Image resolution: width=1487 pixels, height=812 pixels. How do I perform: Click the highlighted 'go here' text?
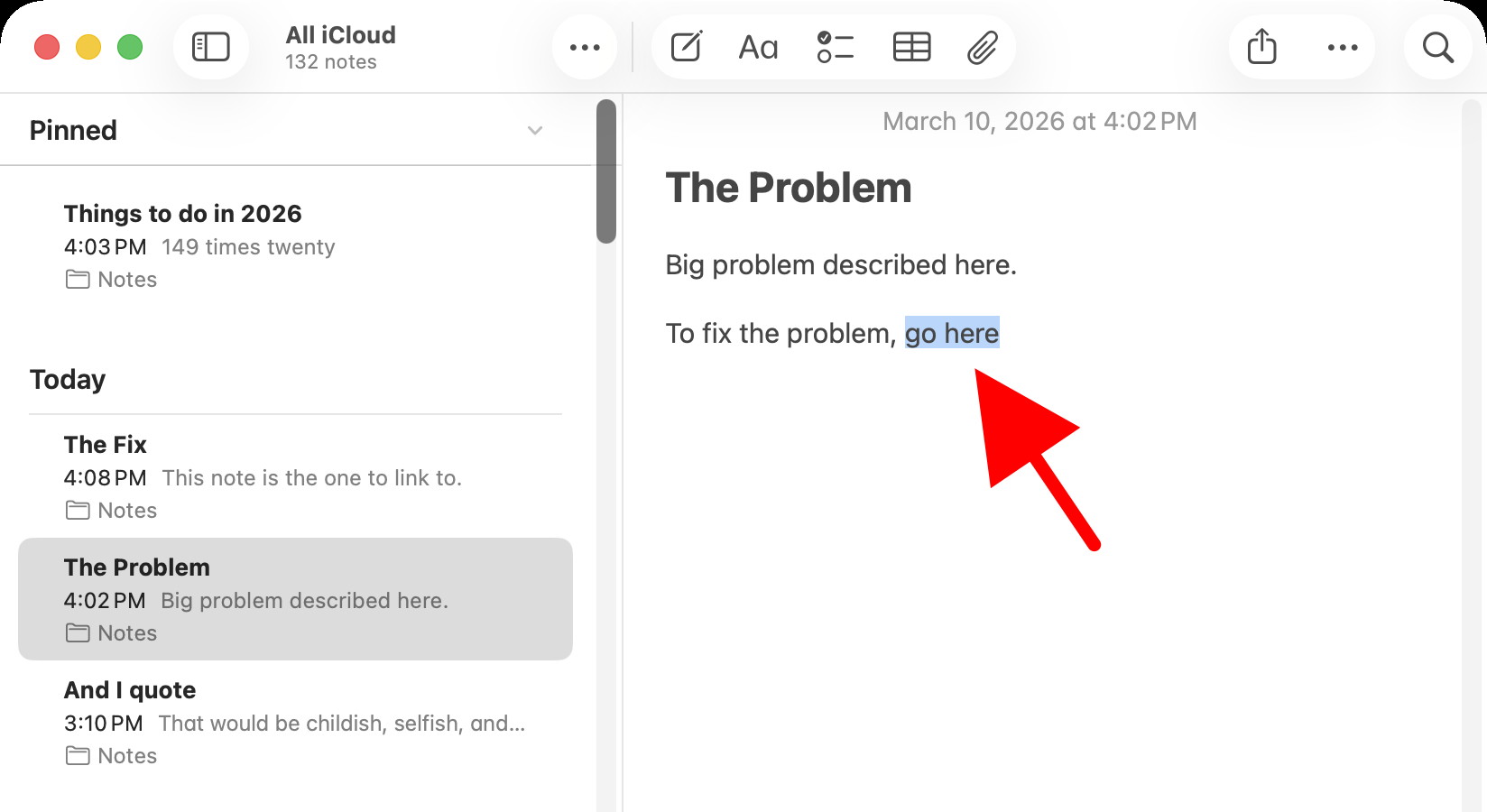[x=952, y=334]
